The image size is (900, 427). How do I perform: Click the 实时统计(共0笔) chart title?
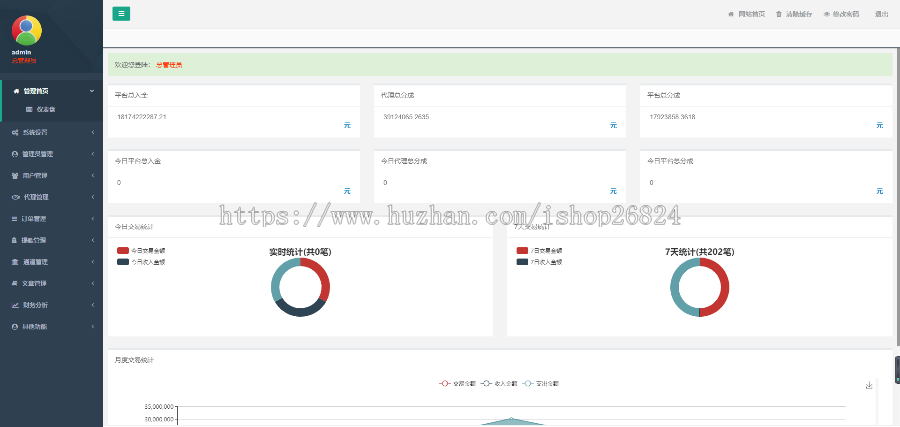301,251
